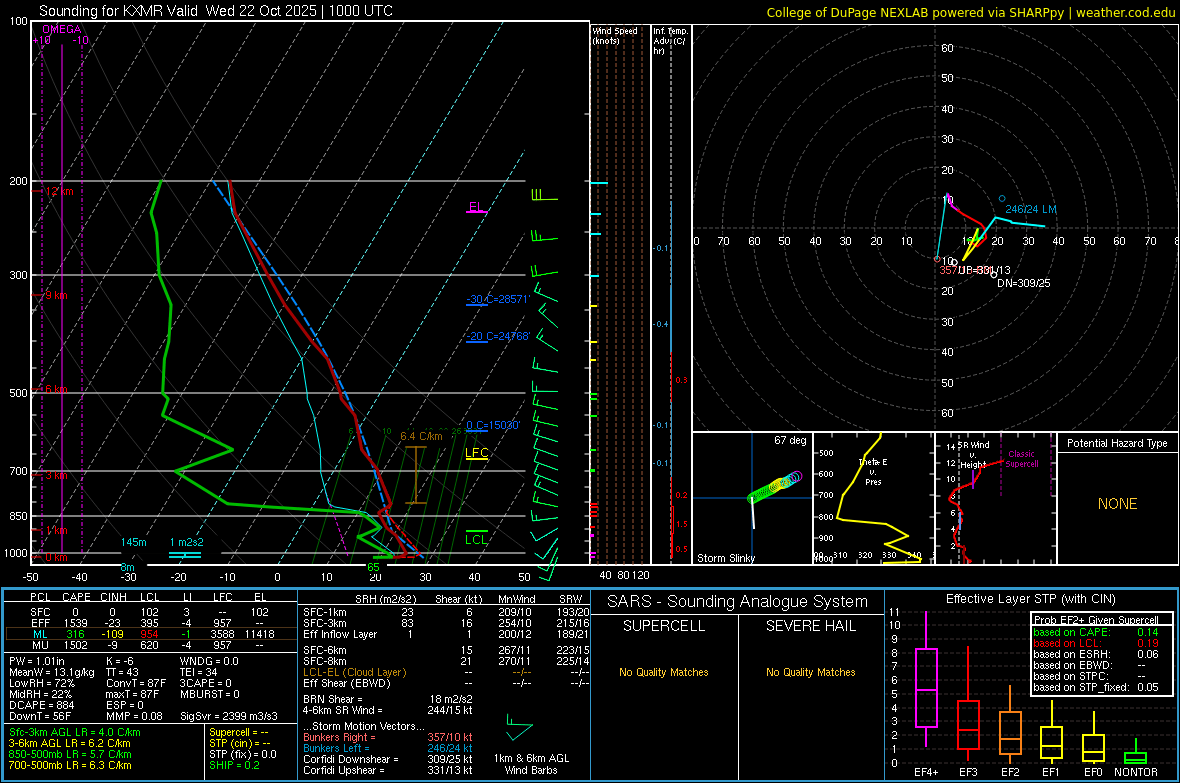Click the LCL-EL (Cloud Layer) row

[446, 672]
